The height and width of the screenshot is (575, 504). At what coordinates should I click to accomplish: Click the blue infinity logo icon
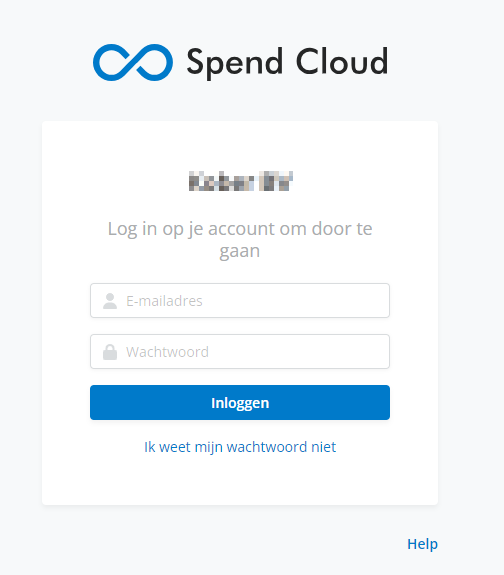133,62
